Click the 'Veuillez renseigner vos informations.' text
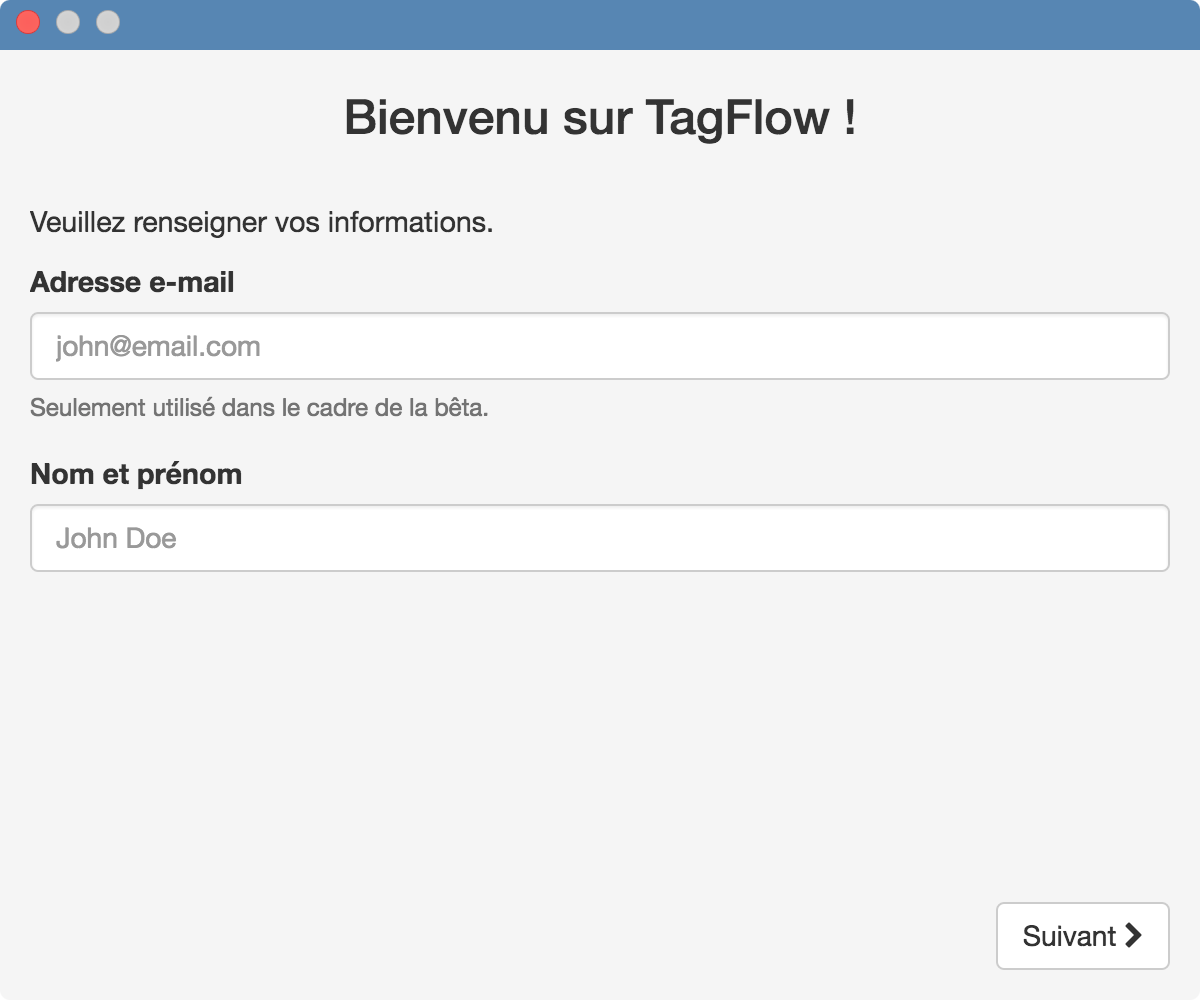Viewport: 1200px width, 1000px height. pyautogui.click(x=262, y=222)
